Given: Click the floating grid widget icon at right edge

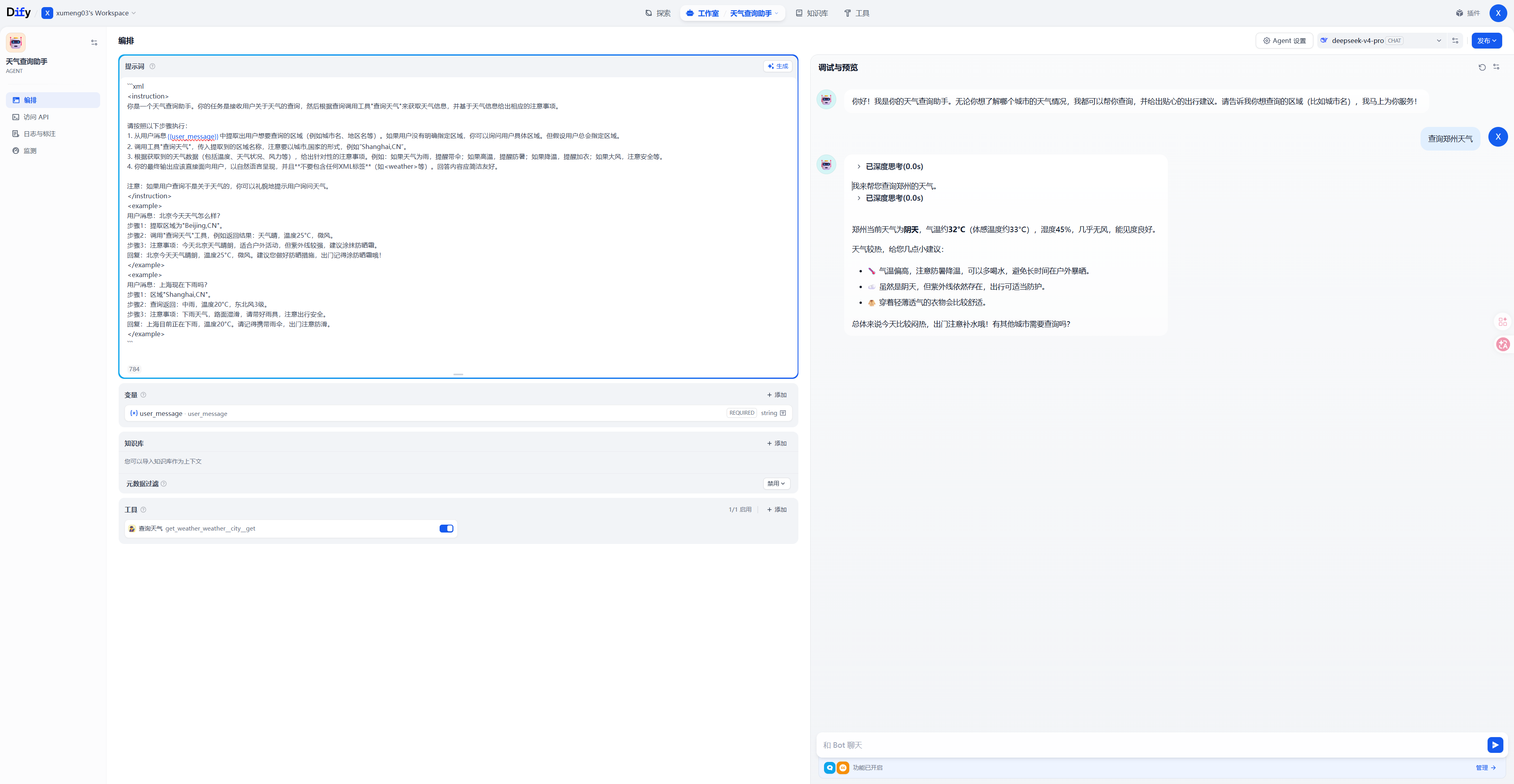Looking at the screenshot, I should (1502, 322).
